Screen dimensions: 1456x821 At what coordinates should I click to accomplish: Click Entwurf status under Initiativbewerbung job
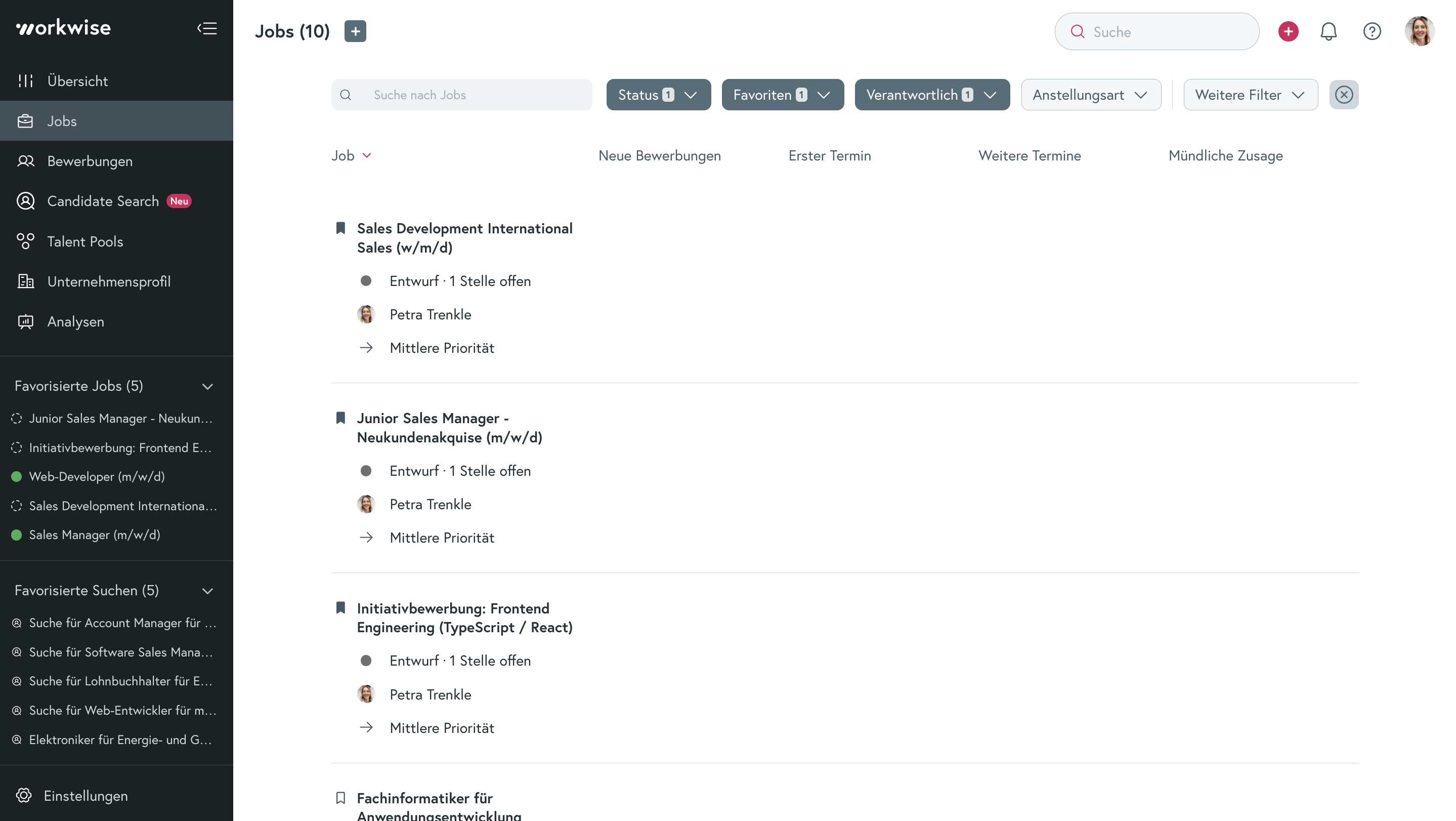click(x=460, y=661)
